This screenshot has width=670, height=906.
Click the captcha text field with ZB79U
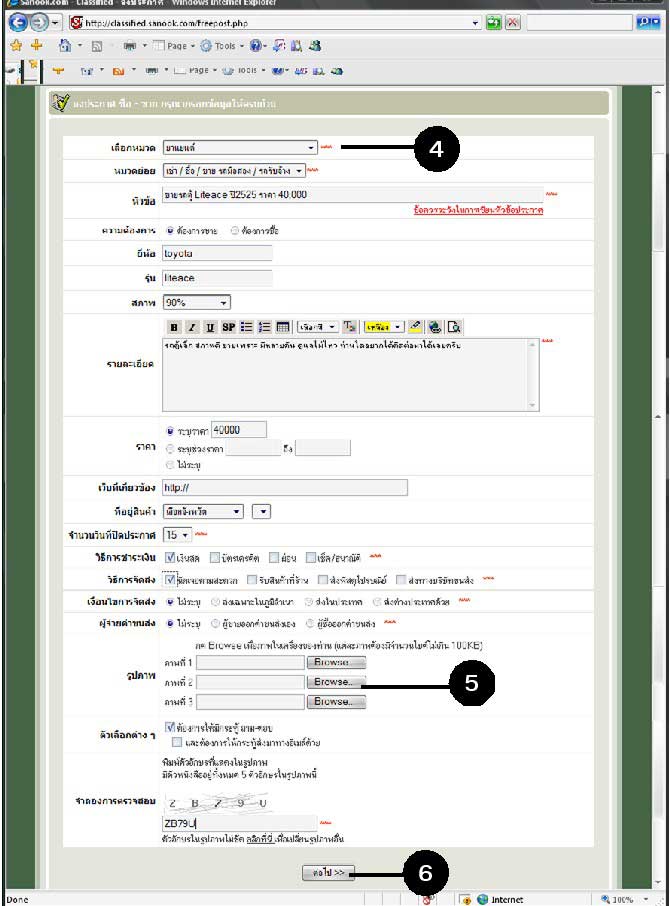point(240,823)
